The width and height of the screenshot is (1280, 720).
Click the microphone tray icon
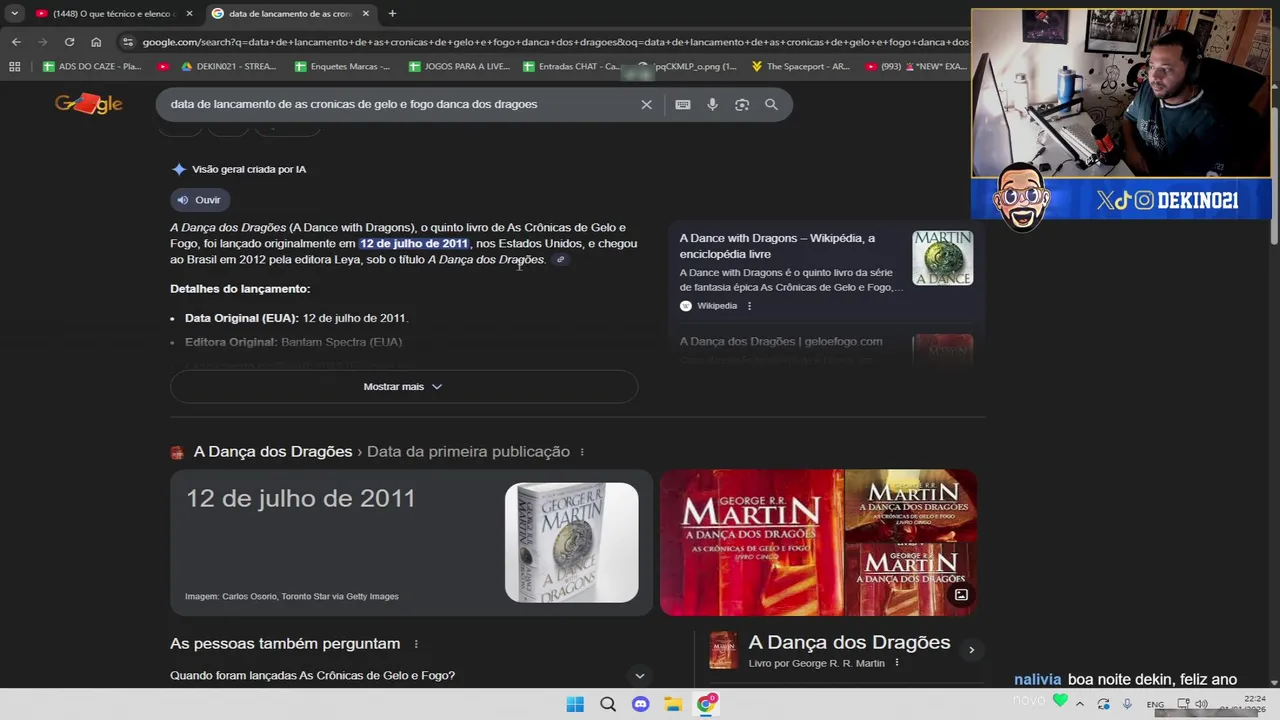coord(1127,704)
